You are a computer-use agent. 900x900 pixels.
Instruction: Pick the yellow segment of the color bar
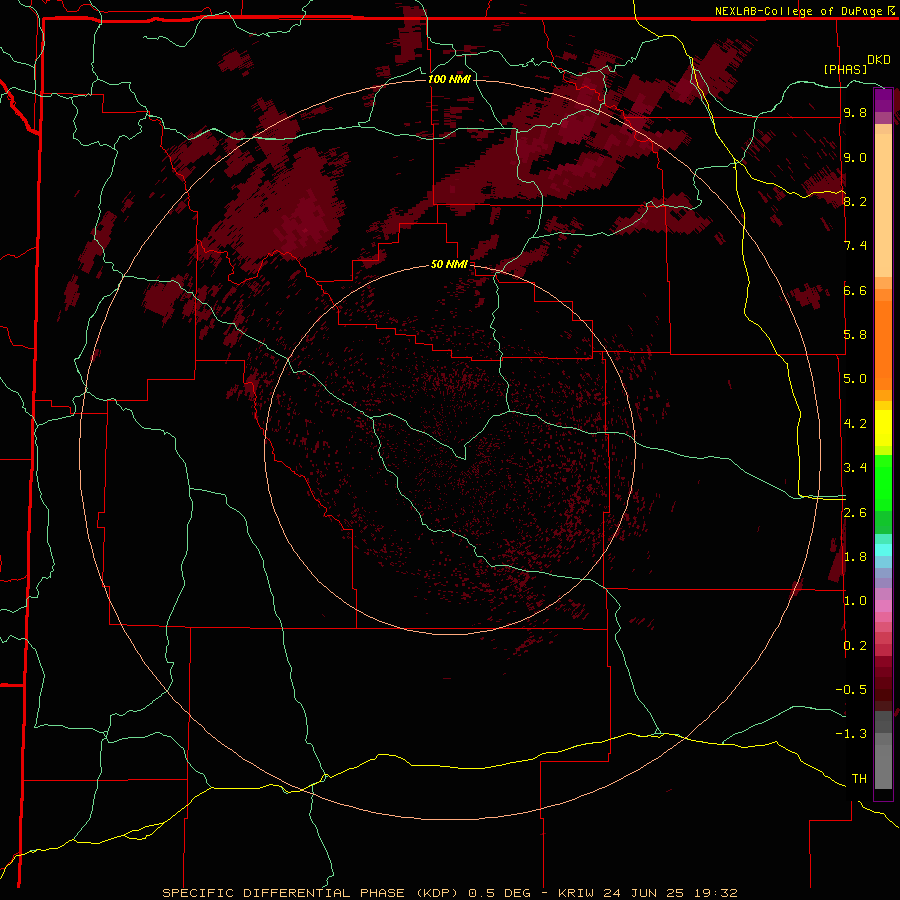[x=883, y=428]
